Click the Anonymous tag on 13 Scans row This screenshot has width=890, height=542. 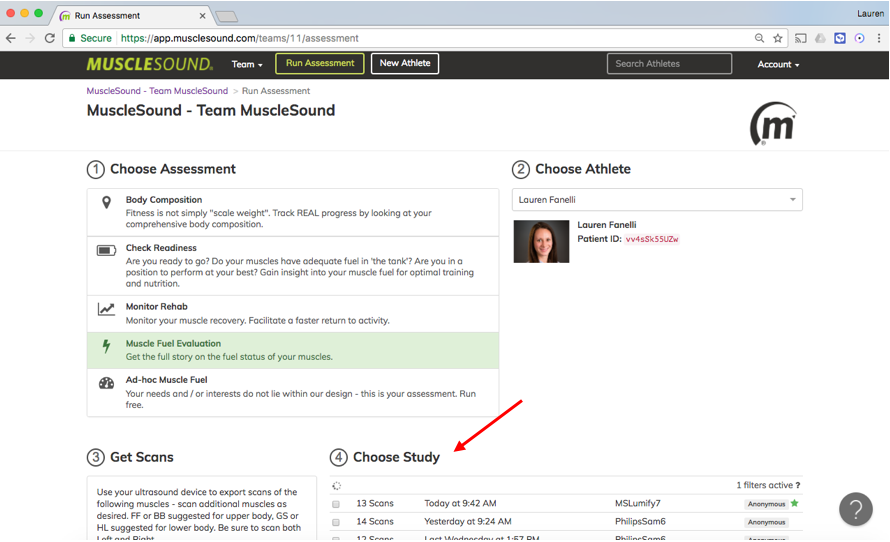pyautogui.click(x=766, y=504)
